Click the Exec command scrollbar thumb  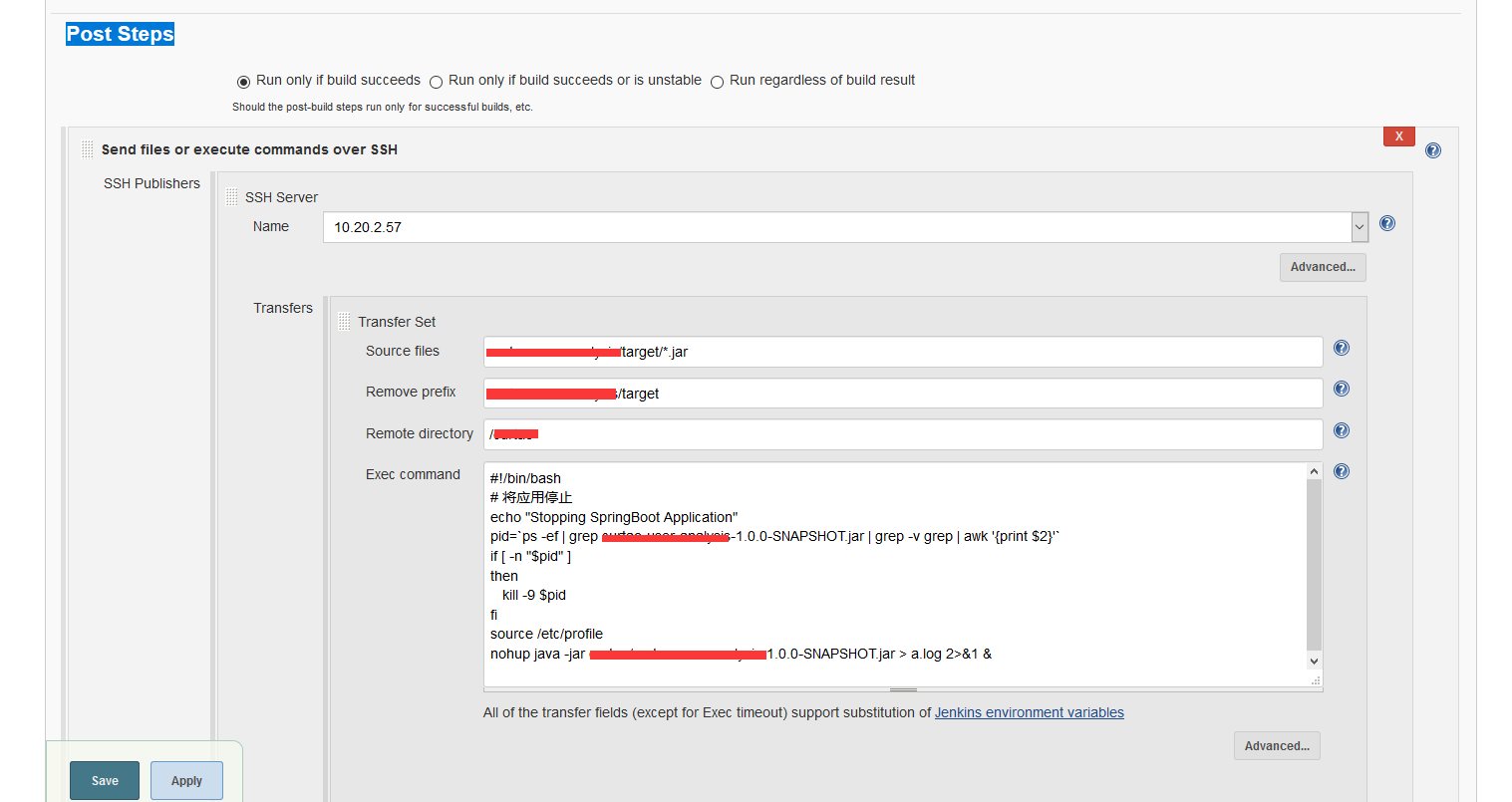pyautogui.click(x=1314, y=565)
